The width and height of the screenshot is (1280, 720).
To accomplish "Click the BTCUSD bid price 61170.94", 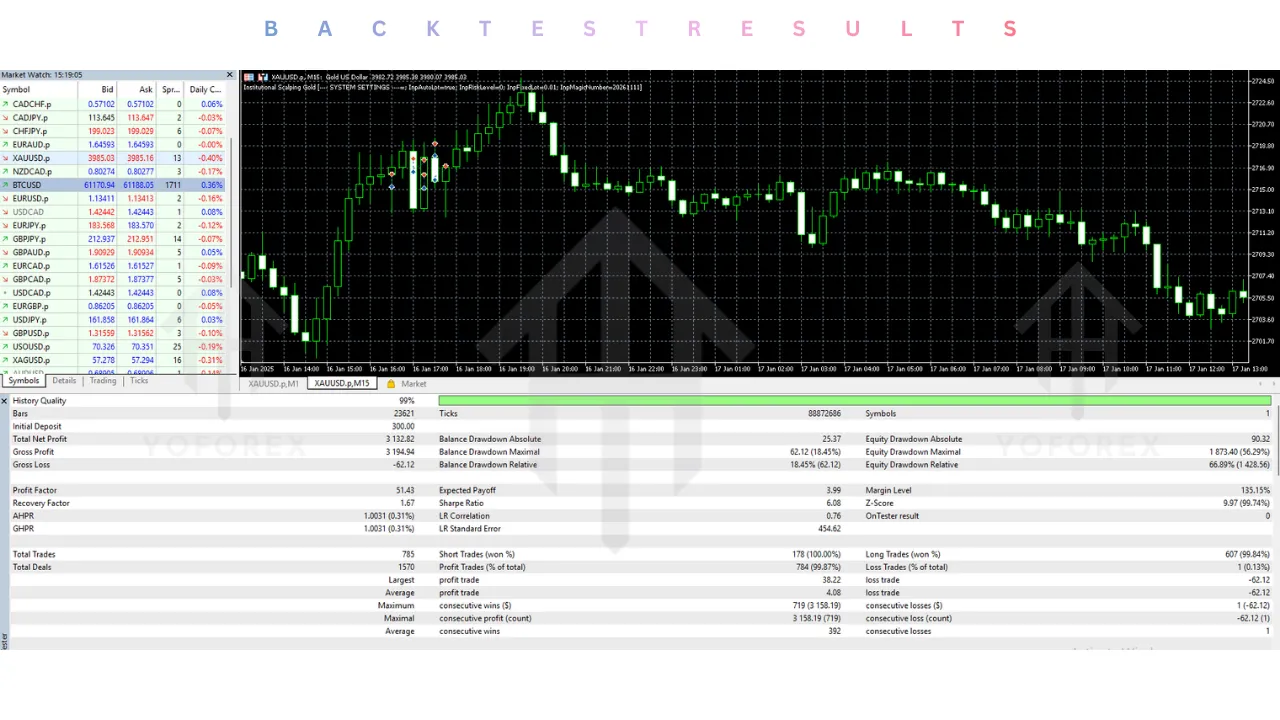I will click(x=99, y=185).
